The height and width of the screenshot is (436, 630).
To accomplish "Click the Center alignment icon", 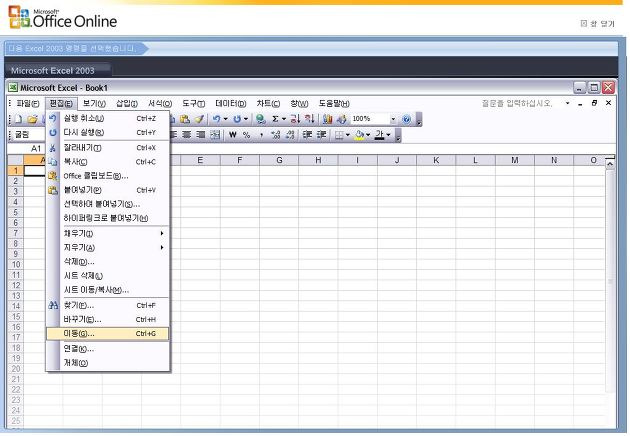I will (x=187, y=135).
